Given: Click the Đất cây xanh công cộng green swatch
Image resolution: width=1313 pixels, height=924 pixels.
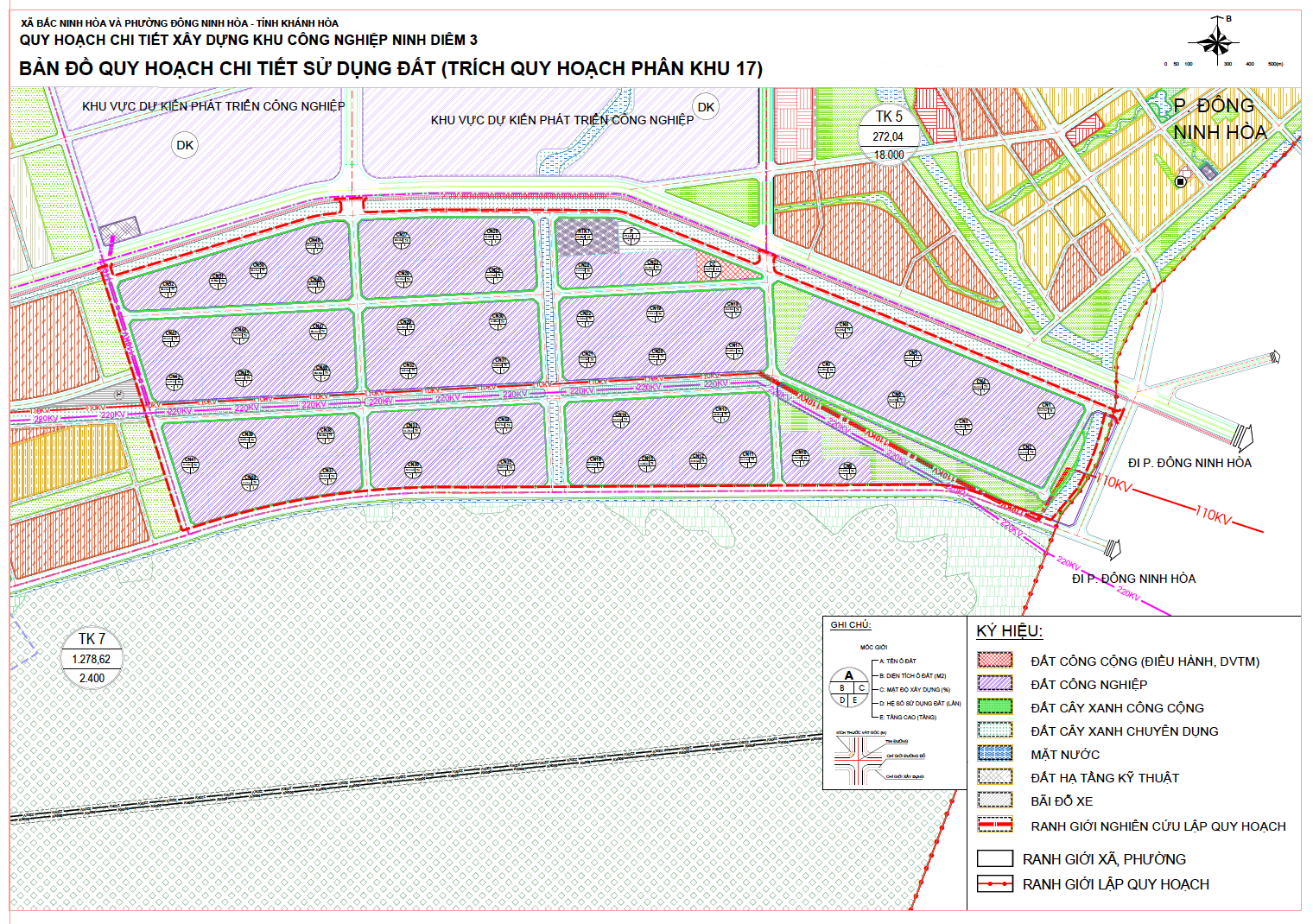Looking at the screenshot, I should [x=994, y=706].
